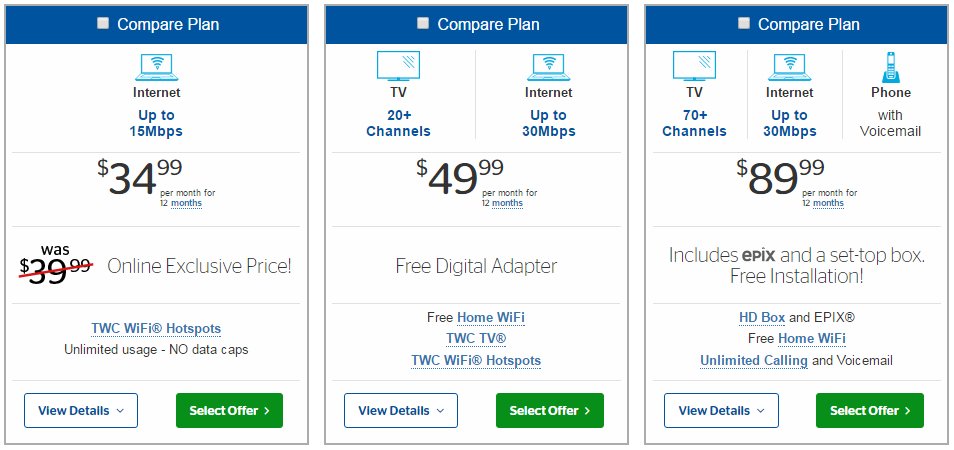Select Offer for the $89.99 plan

tap(870, 410)
